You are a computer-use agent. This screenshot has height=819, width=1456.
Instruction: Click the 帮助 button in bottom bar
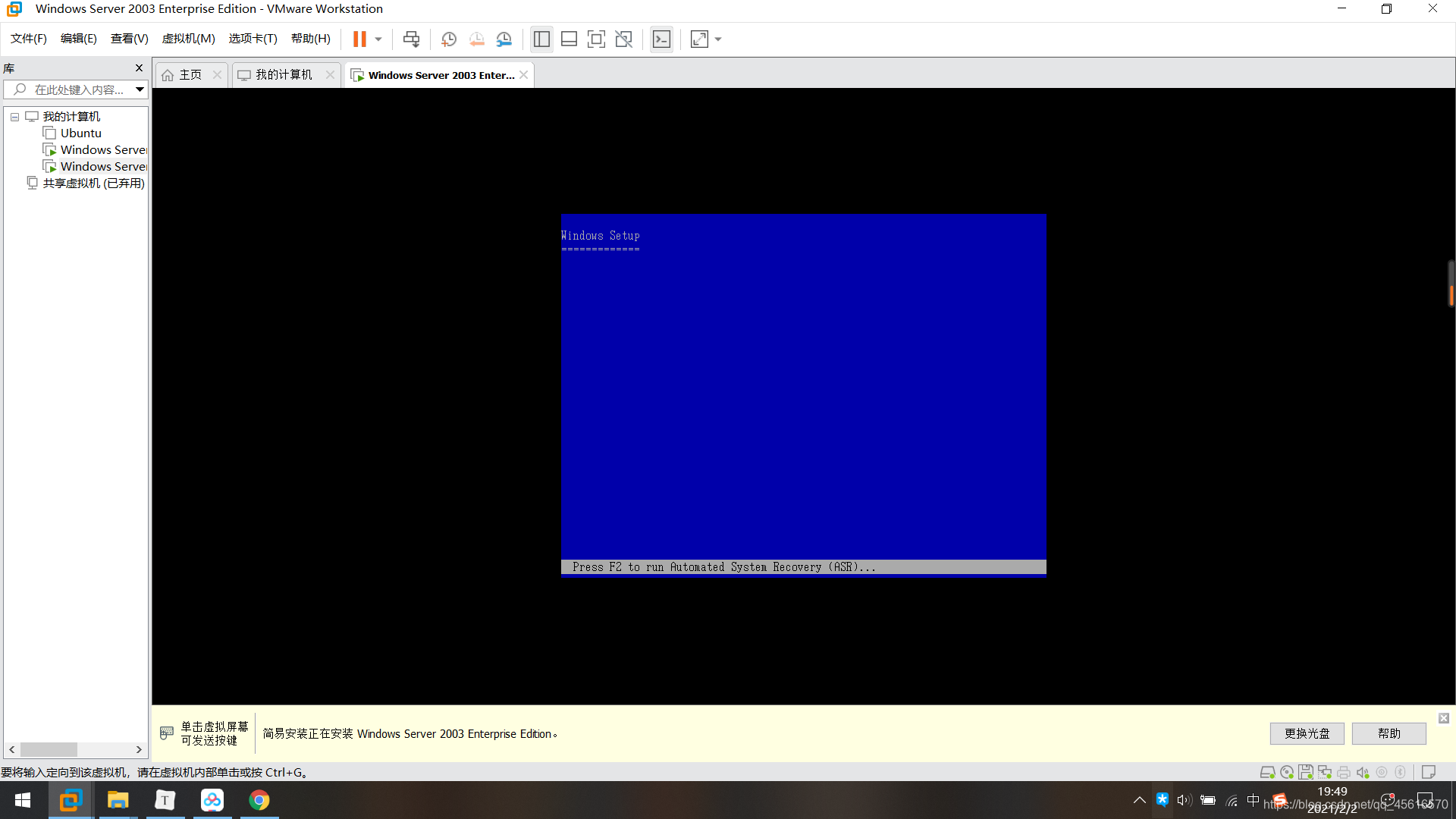point(1390,733)
